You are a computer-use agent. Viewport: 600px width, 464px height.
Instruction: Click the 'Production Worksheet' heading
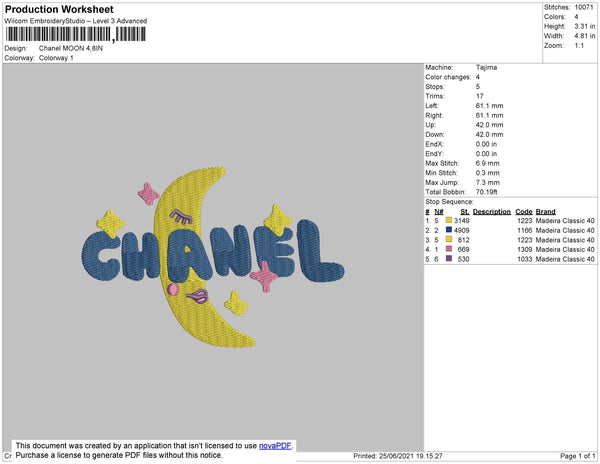pyautogui.click(x=59, y=10)
